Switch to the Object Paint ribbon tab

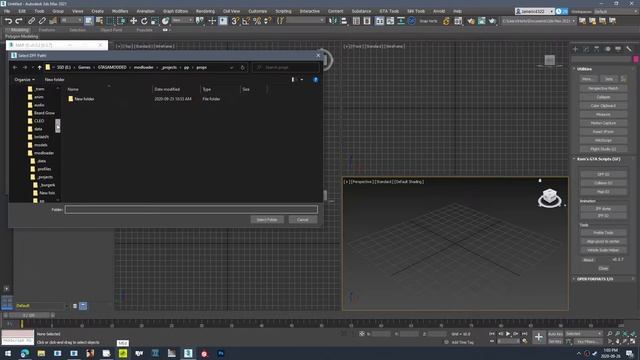tap(111, 30)
